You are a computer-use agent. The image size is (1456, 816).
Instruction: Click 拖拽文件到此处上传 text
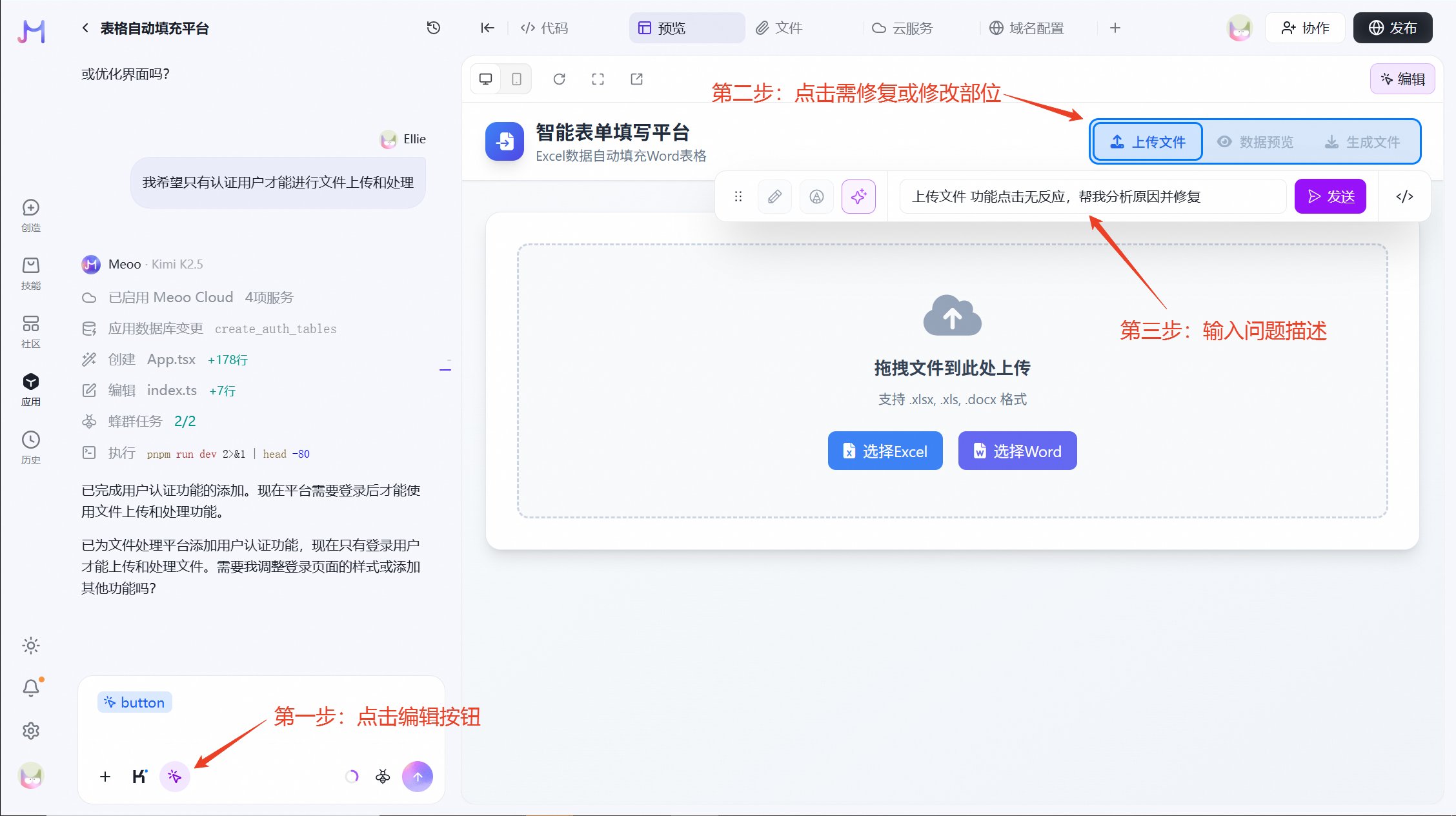click(952, 368)
